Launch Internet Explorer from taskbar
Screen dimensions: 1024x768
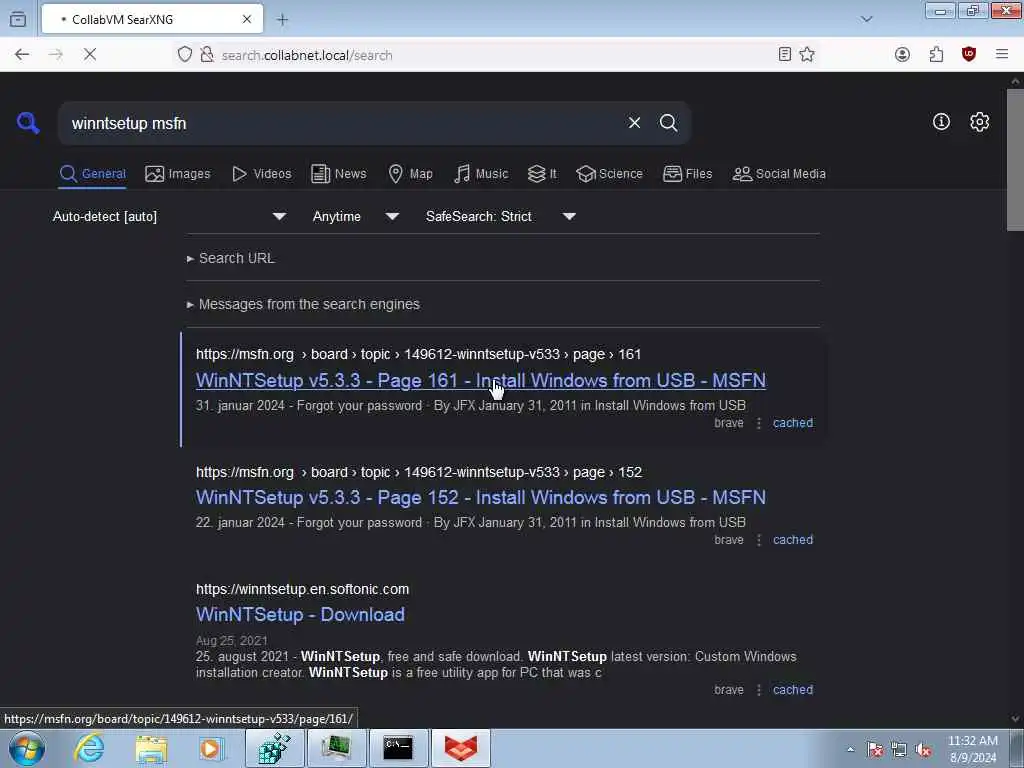coord(89,748)
